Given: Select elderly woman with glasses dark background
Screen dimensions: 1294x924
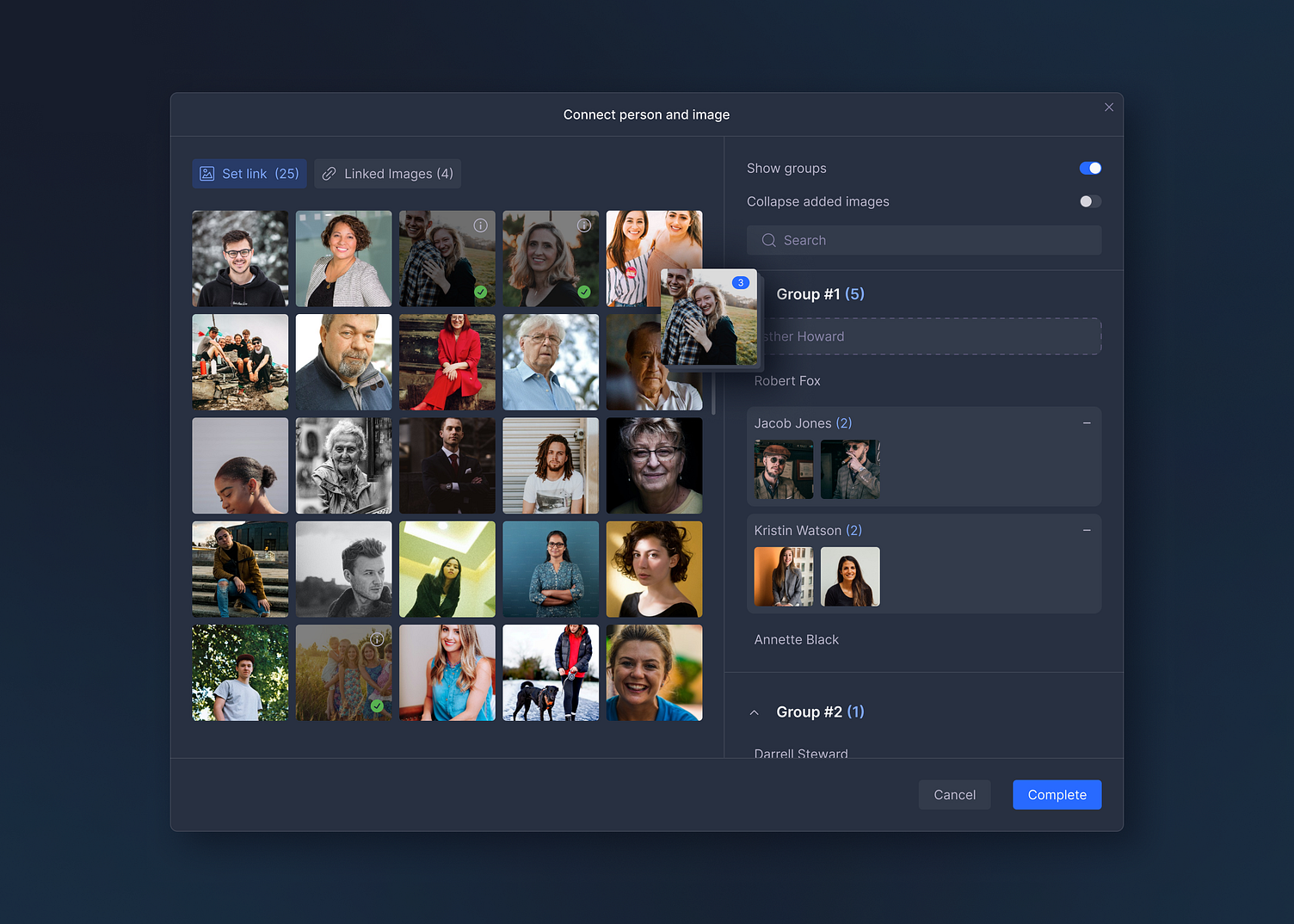Looking at the screenshot, I should pyautogui.click(x=654, y=466).
